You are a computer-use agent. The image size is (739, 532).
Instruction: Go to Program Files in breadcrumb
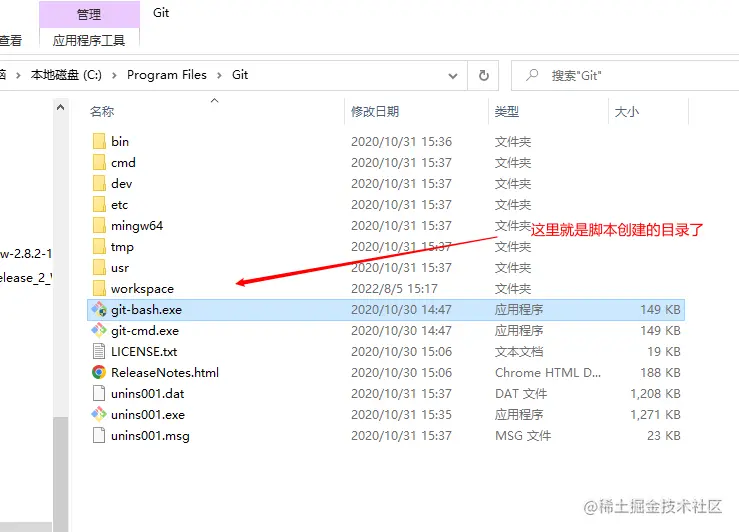click(x=167, y=75)
